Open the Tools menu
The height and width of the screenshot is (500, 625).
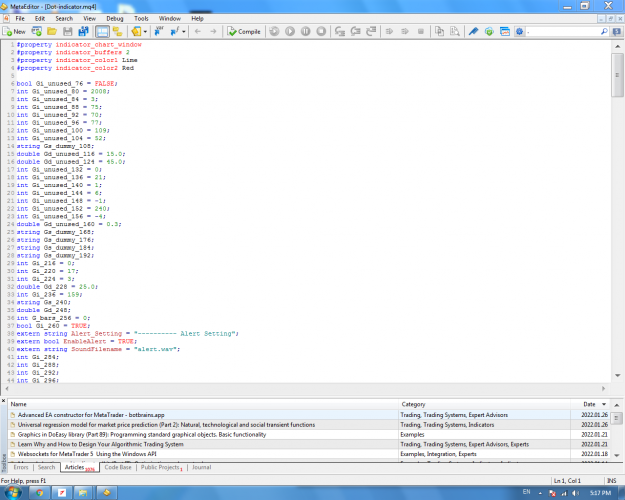(141, 18)
